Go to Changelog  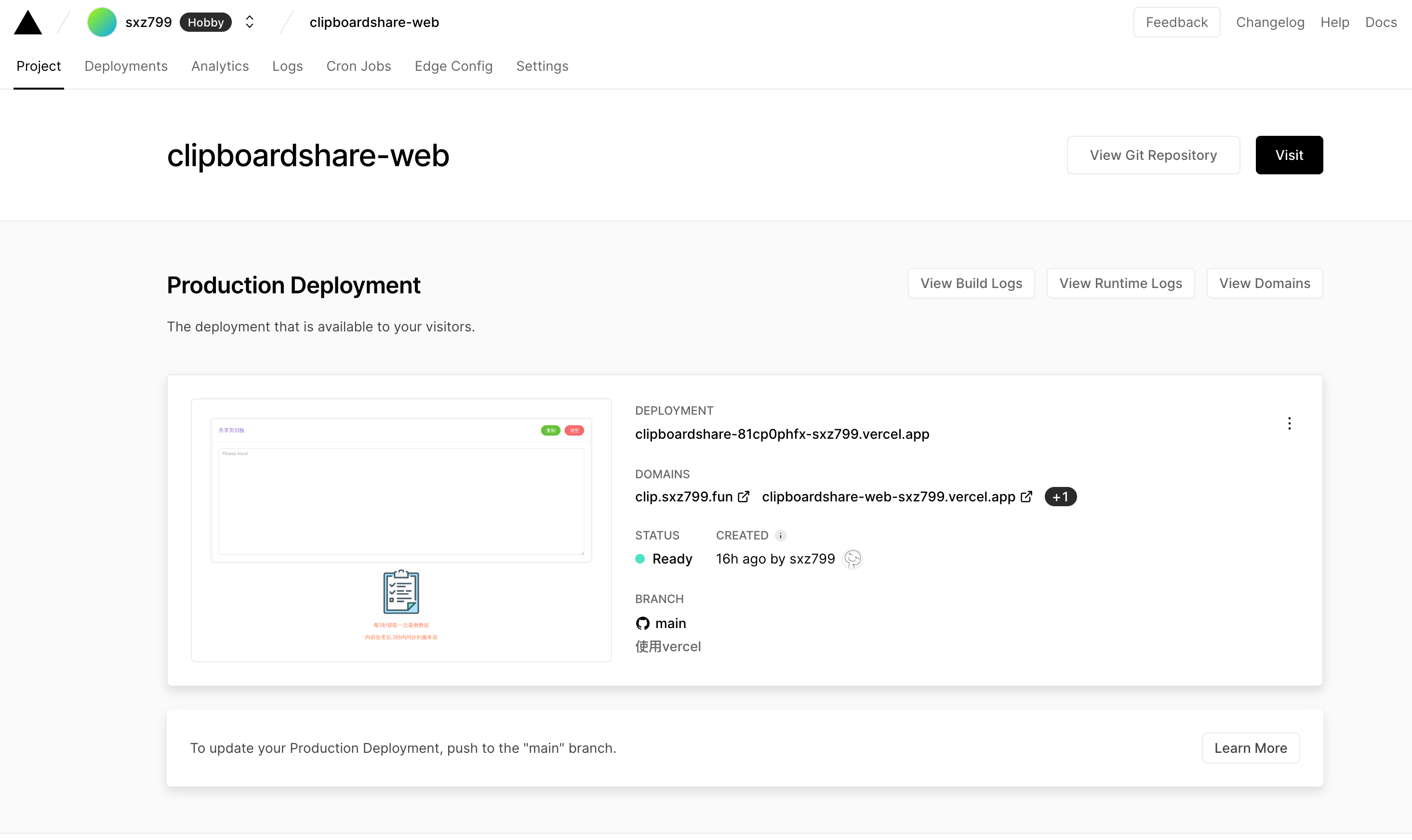(x=1270, y=22)
